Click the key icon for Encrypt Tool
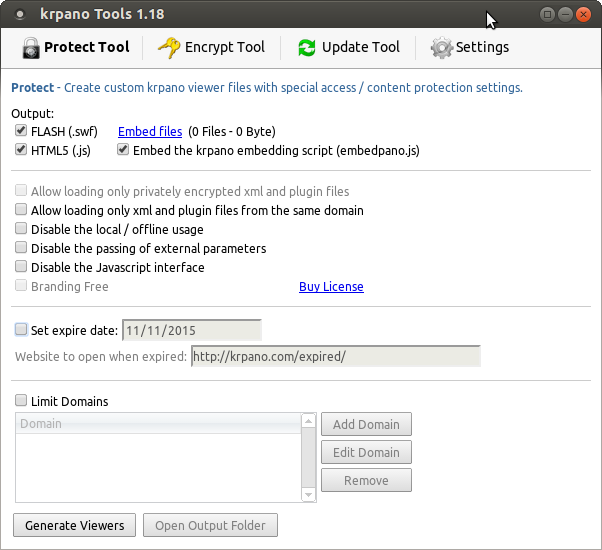 tap(168, 48)
